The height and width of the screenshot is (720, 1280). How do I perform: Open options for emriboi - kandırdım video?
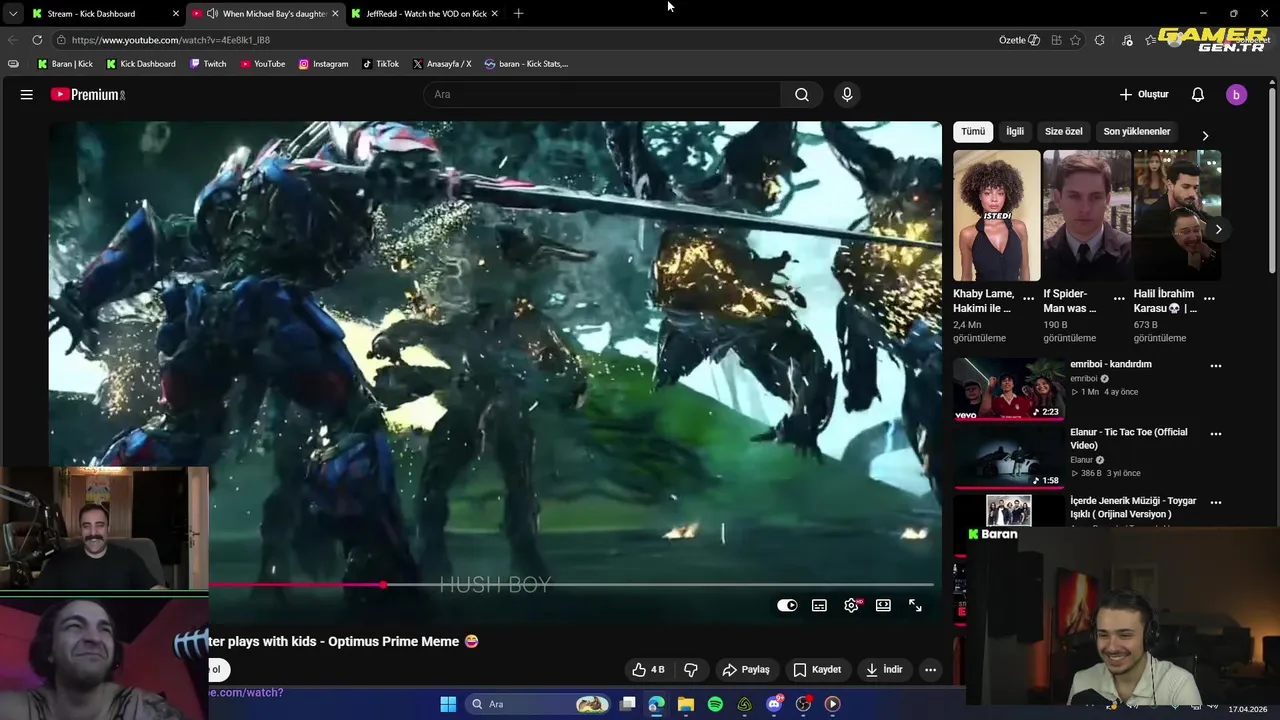pyautogui.click(x=1216, y=366)
